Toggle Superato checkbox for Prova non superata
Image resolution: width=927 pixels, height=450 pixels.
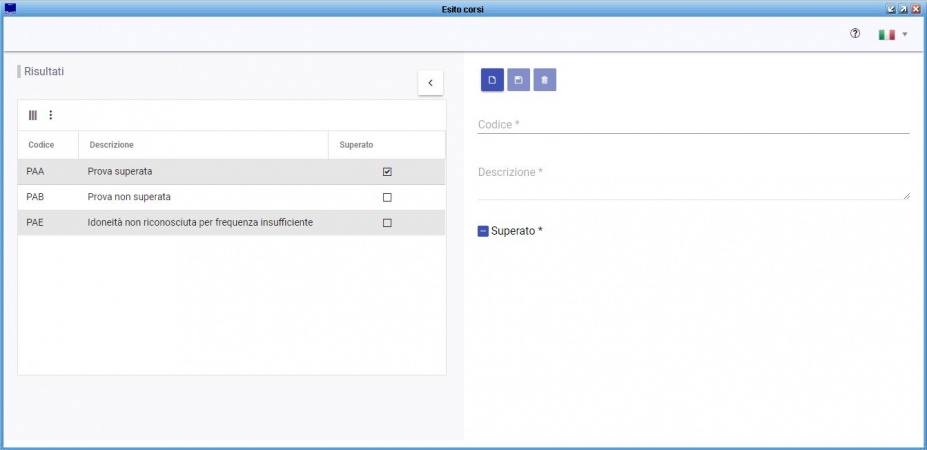coord(387,198)
